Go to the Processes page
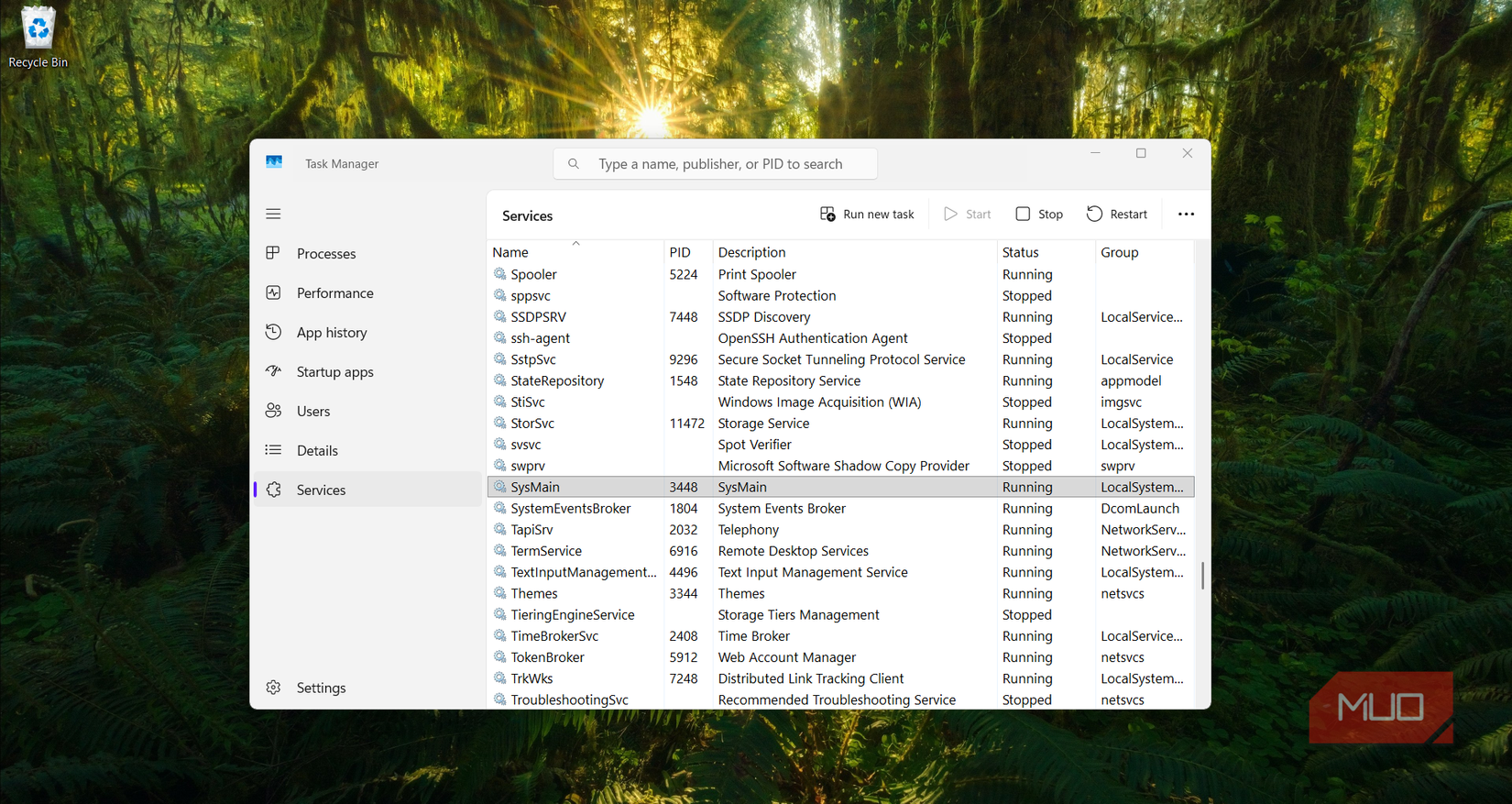Viewport: 1512px width, 804px height. [367, 253]
